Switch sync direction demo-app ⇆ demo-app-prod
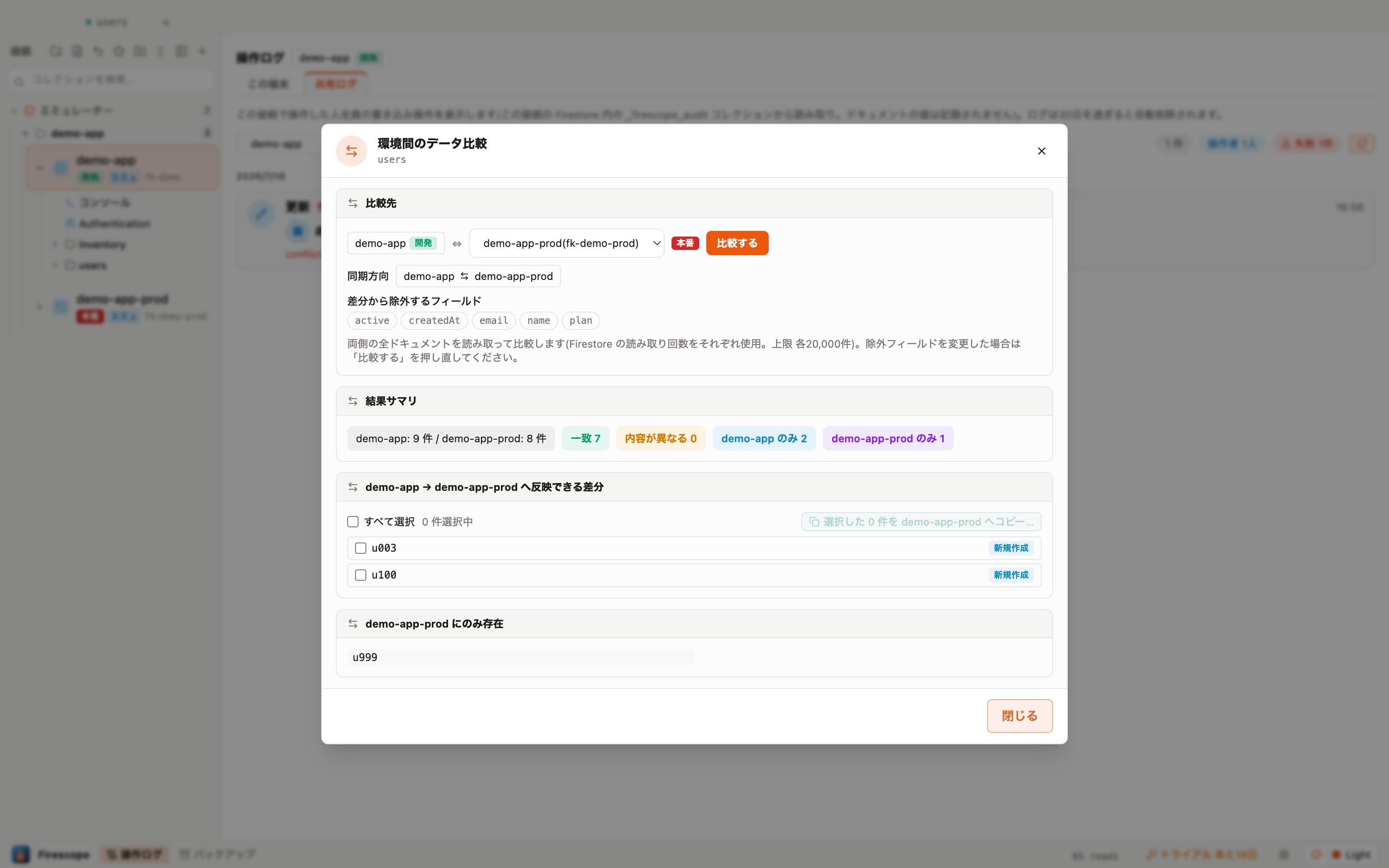1389x868 pixels. coord(477,276)
